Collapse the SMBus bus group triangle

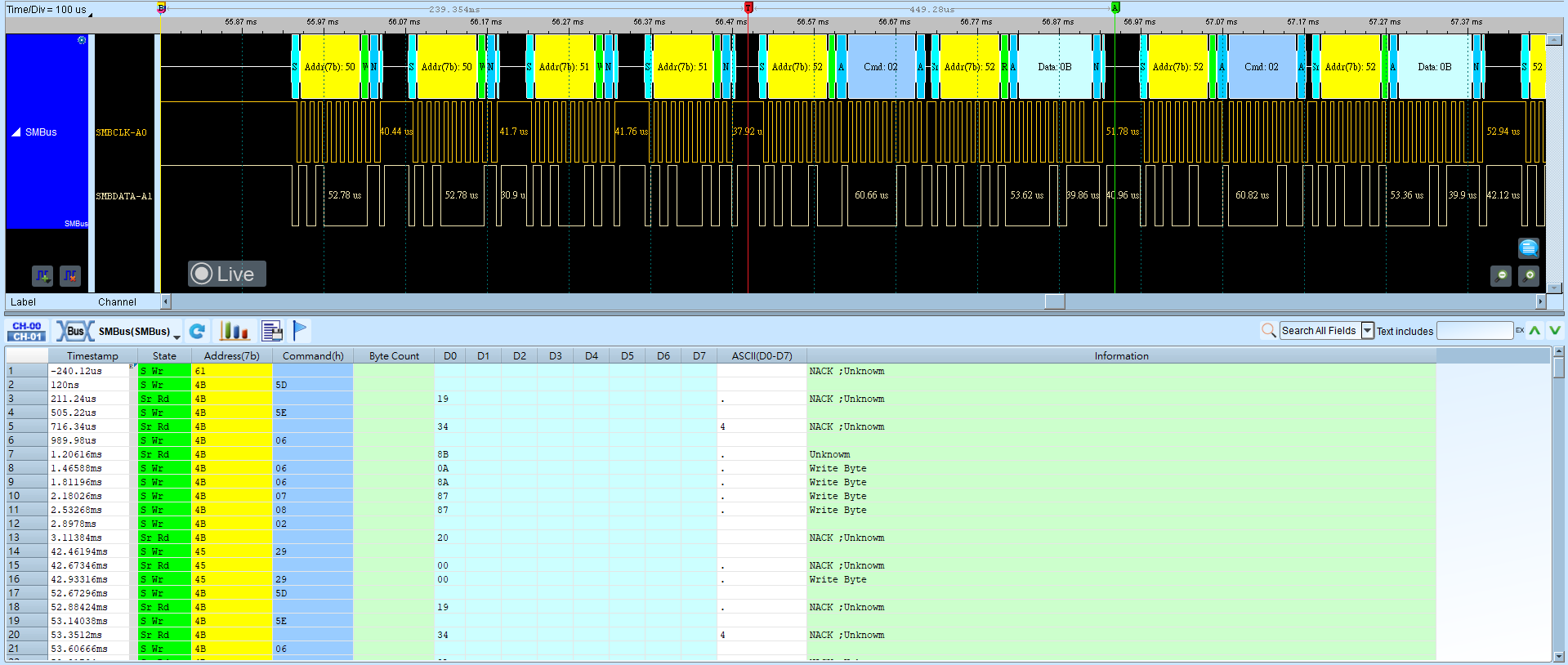click(x=16, y=132)
